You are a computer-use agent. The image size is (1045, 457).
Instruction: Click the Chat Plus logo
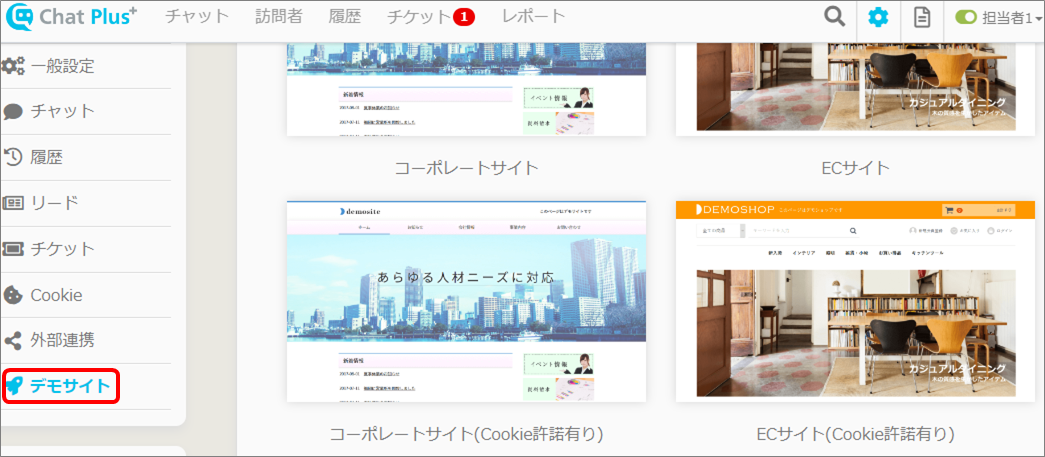pyautogui.click(x=72, y=17)
